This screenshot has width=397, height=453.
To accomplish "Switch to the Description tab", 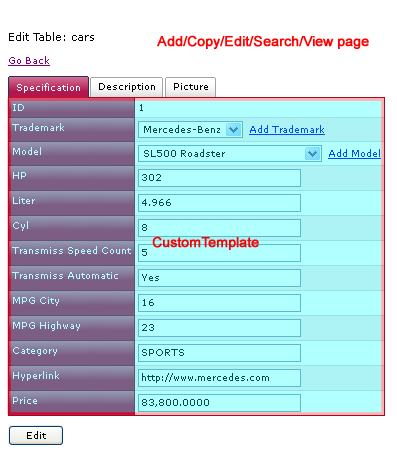I will coord(127,87).
